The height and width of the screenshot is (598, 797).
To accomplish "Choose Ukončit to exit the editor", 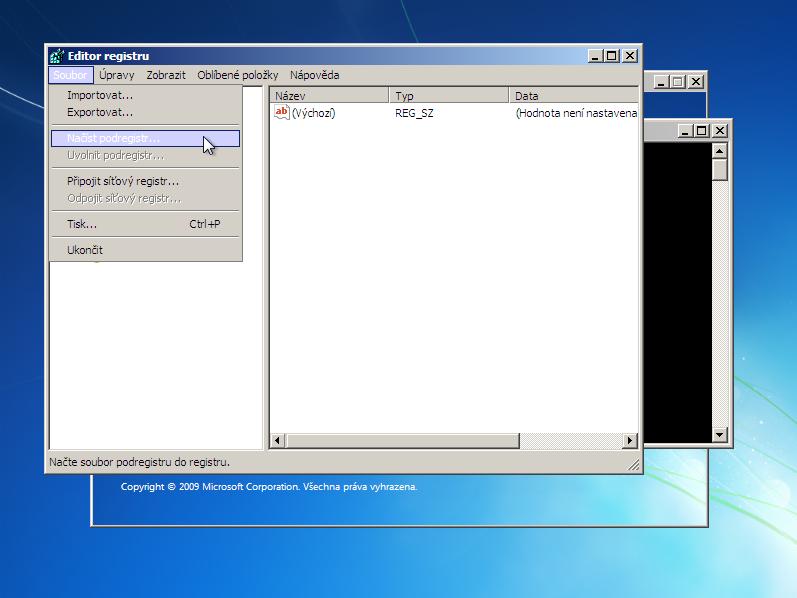I will point(85,250).
